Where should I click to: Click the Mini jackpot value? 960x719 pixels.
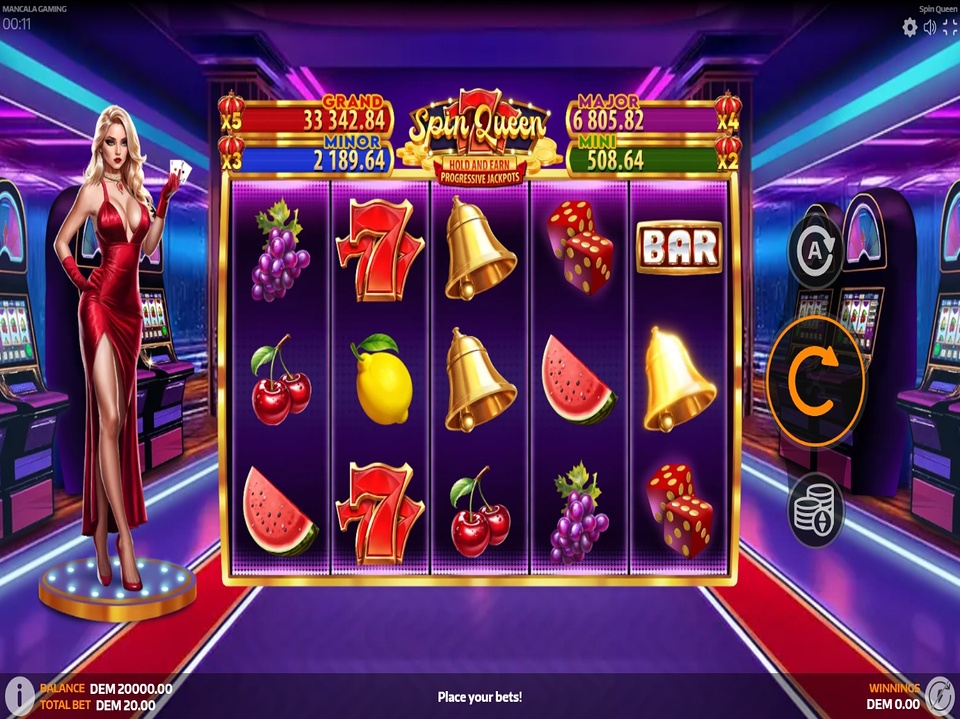[x=615, y=160]
